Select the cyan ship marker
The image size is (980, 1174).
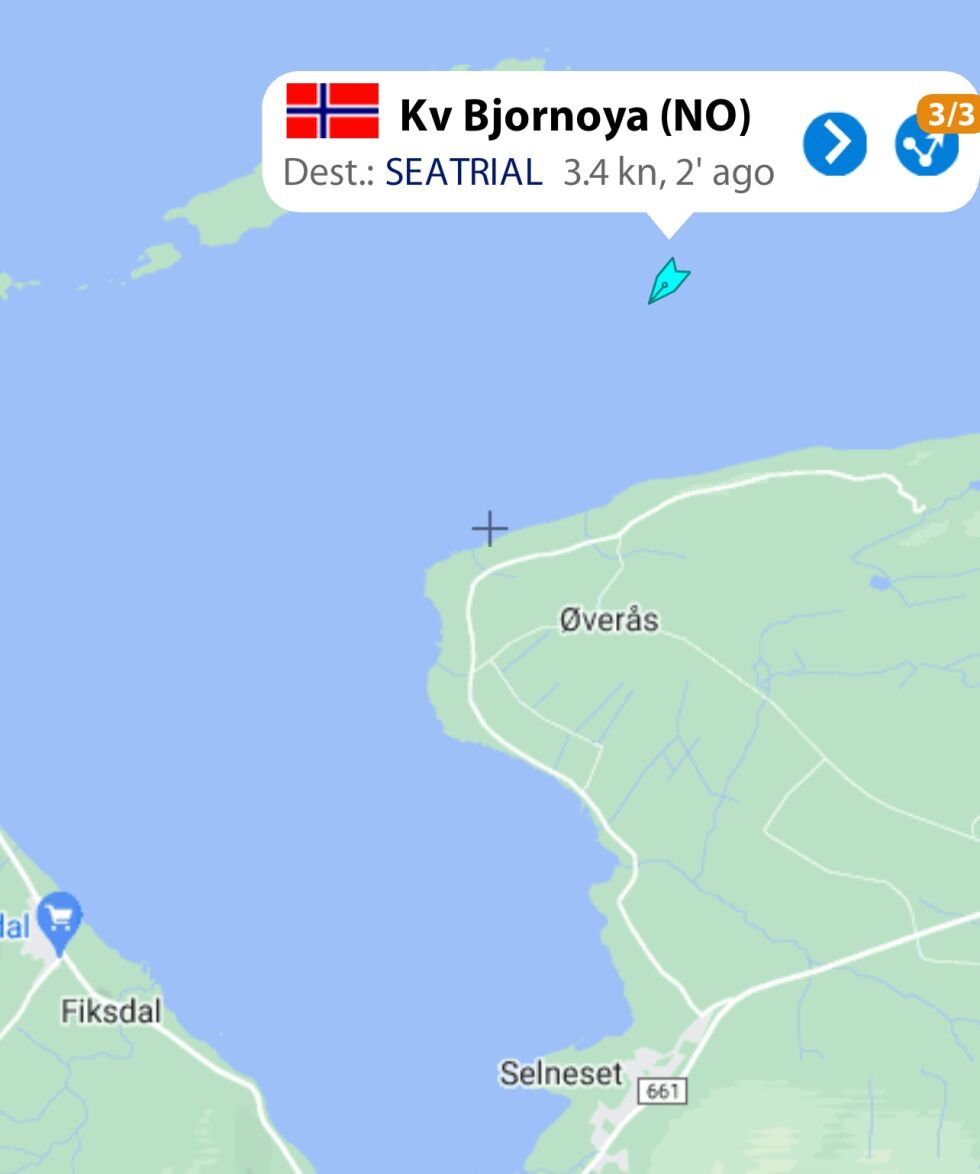(x=668, y=281)
